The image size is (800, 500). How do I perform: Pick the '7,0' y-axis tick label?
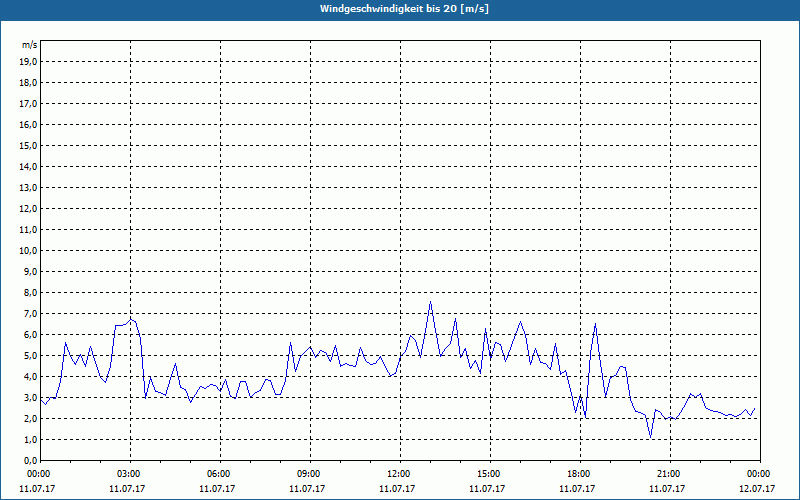coord(30,313)
